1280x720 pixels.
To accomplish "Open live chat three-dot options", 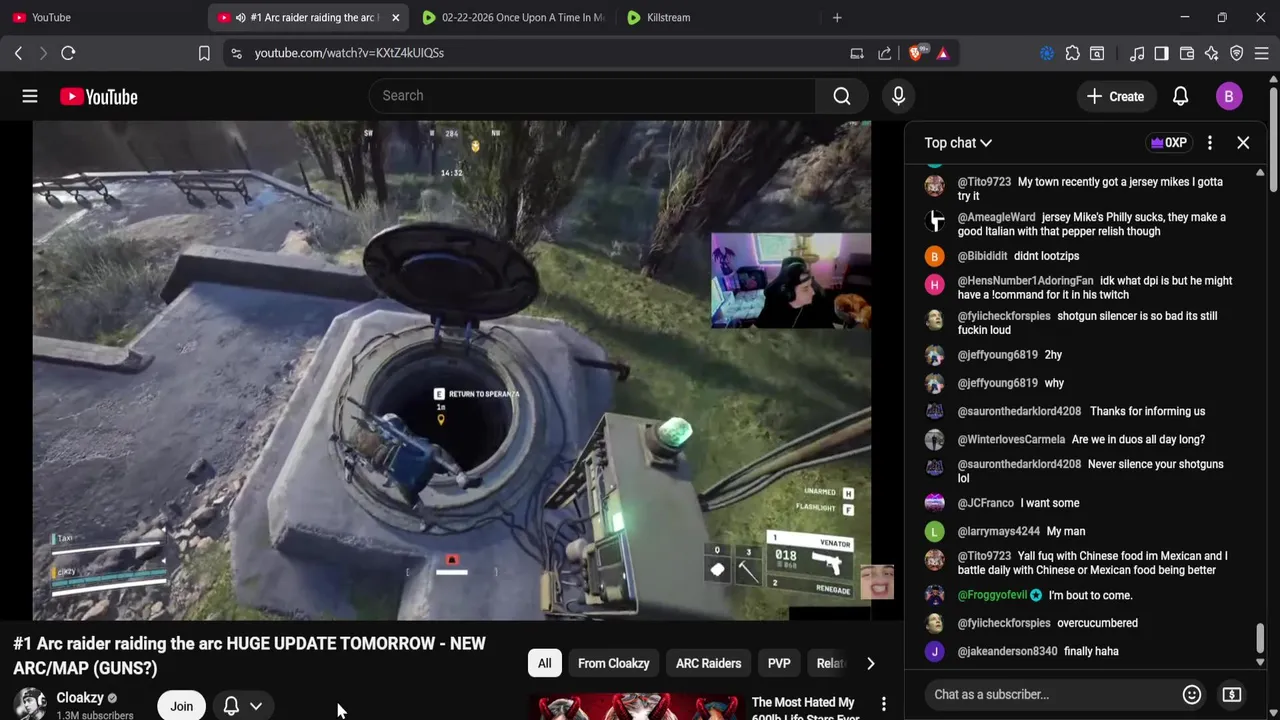I will click(x=1210, y=143).
